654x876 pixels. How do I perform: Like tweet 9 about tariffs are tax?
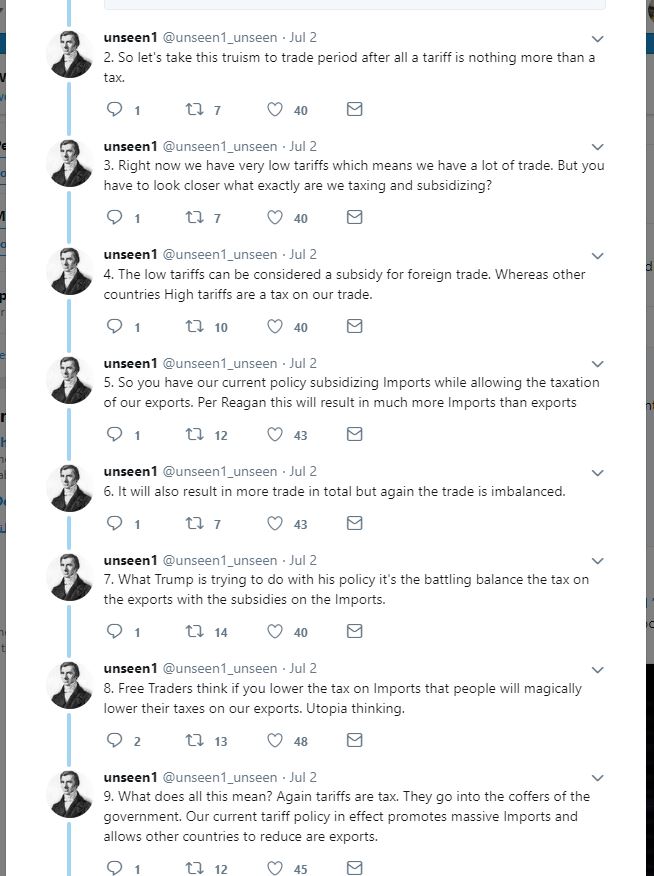tap(274, 868)
